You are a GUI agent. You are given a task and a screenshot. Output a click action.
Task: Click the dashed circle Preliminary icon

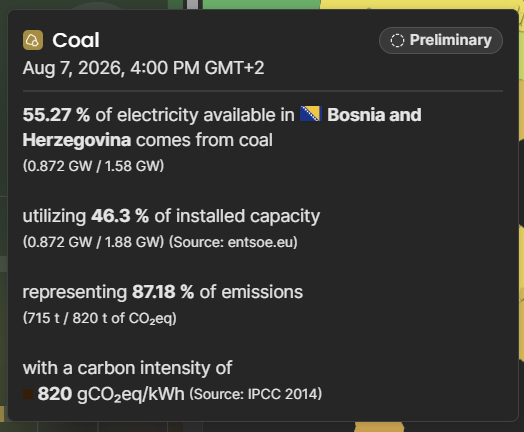pyautogui.click(x=397, y=41)
